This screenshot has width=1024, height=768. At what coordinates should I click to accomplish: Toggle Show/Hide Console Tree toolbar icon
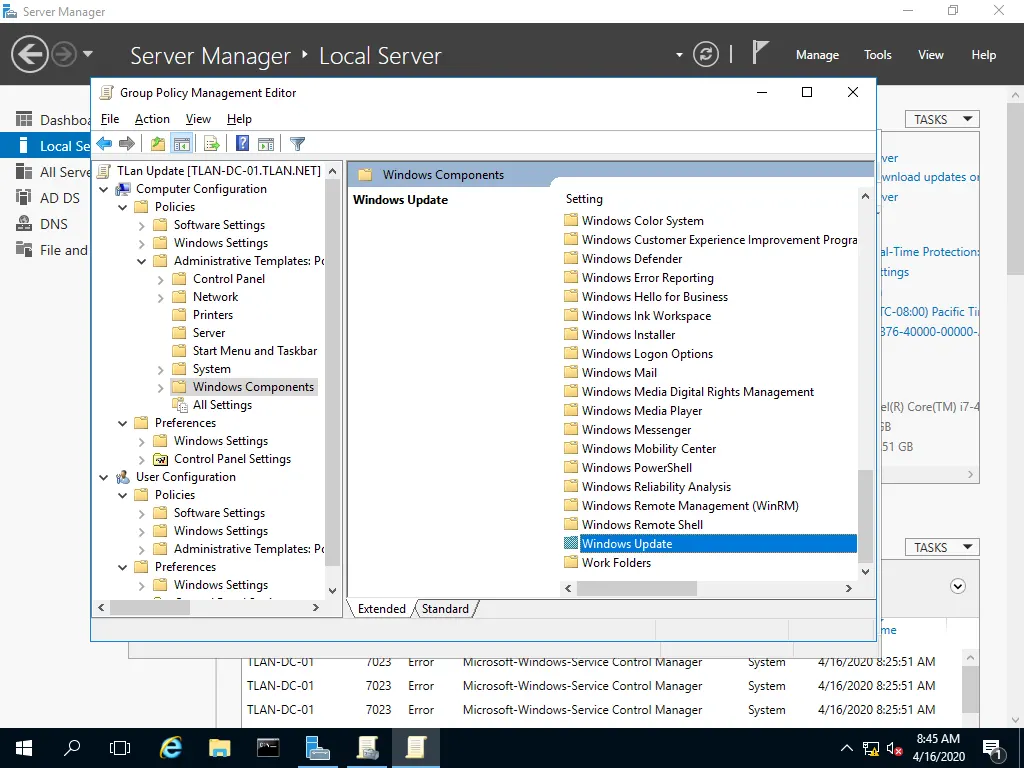(182, 144)
